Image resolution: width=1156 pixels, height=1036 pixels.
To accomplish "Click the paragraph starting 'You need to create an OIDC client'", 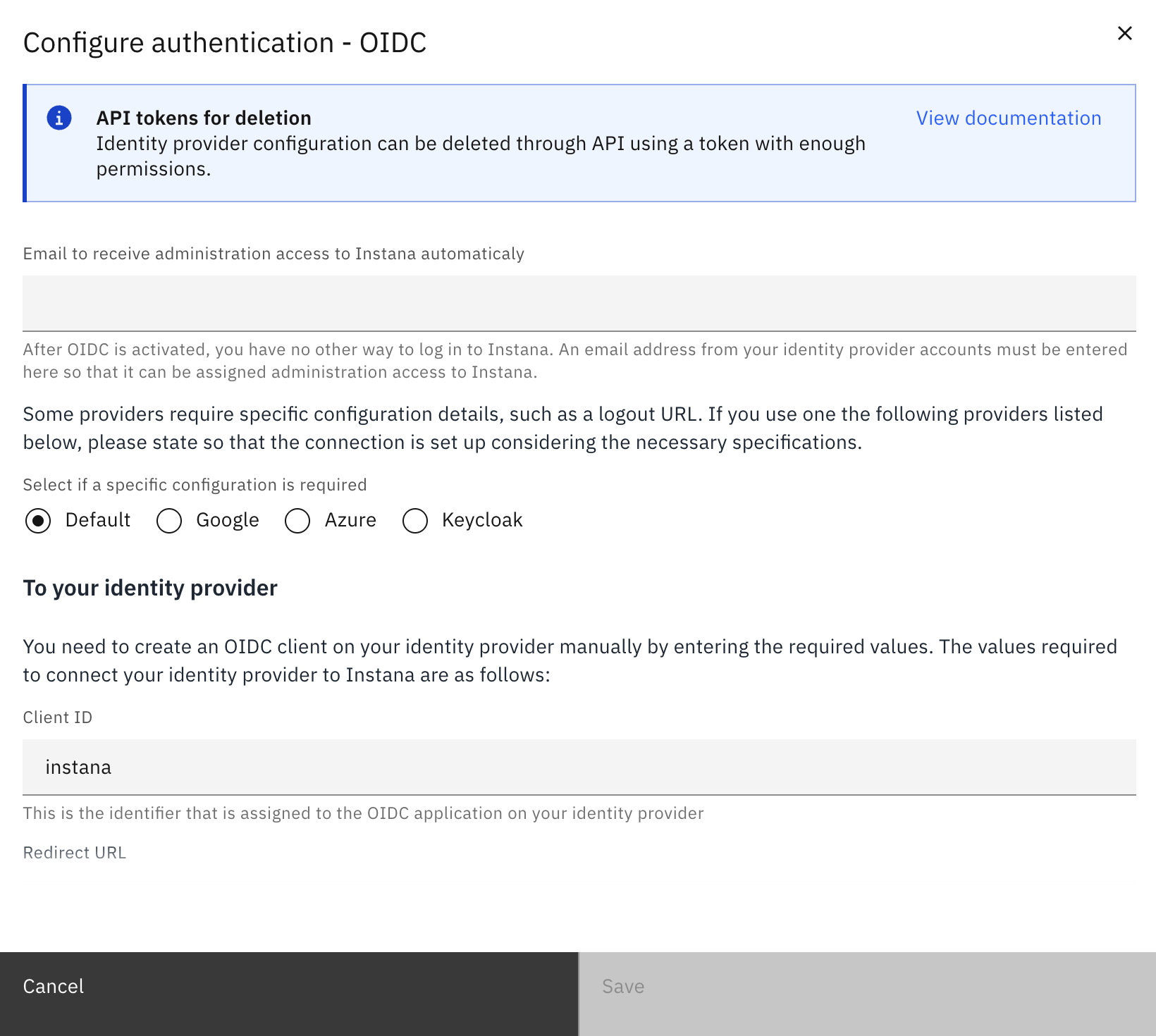I will point(570,660).
